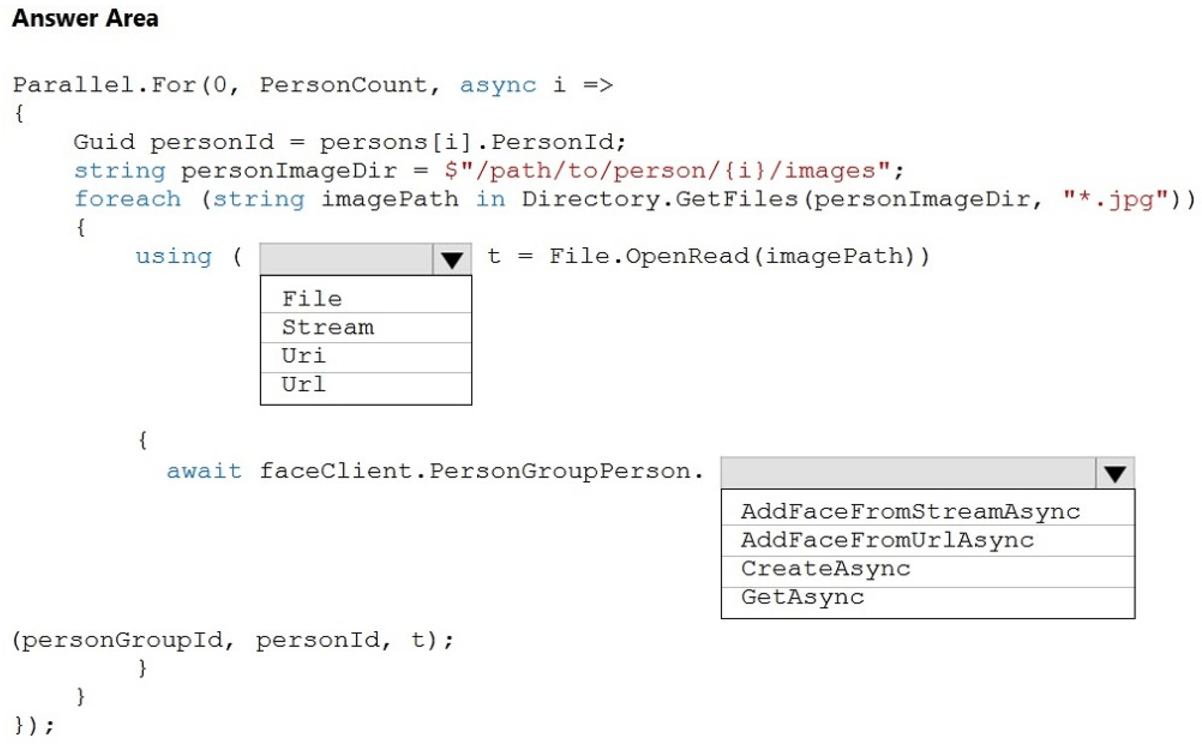Choose CreateAsync in the method dropdown
Screen dimensions: 1202x747
click(824, 568)
